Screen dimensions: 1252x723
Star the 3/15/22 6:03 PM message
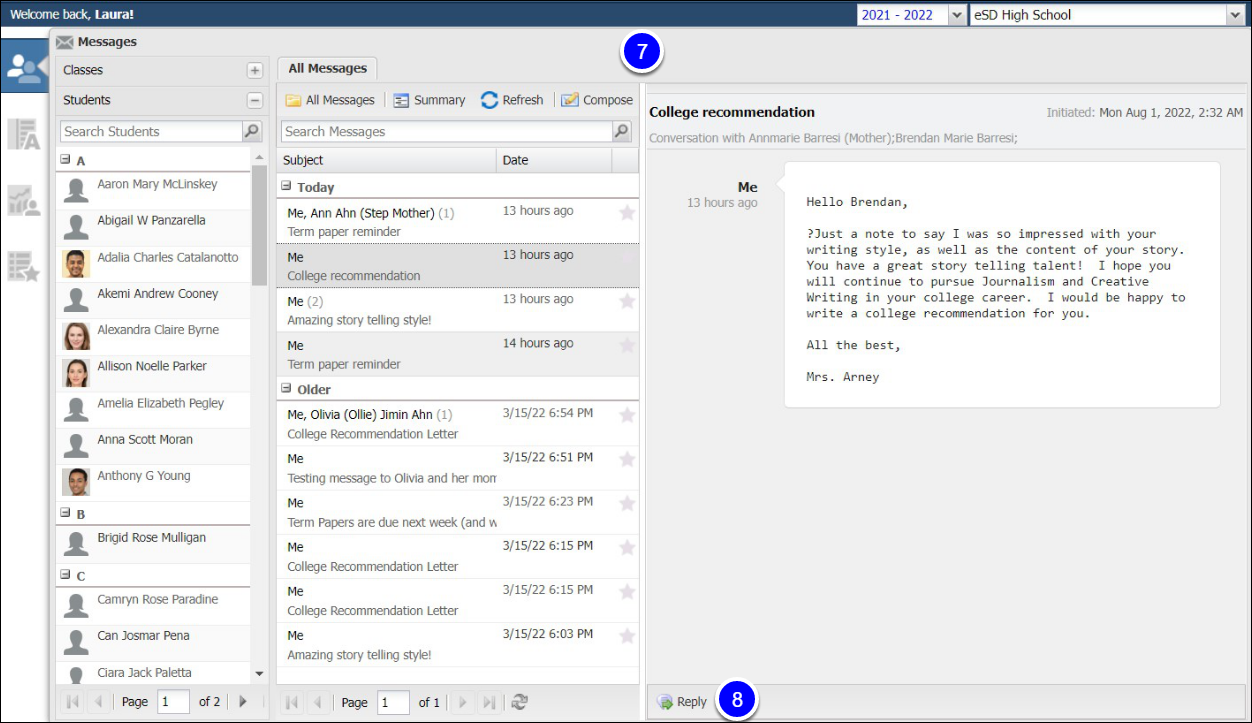point(627,635)
